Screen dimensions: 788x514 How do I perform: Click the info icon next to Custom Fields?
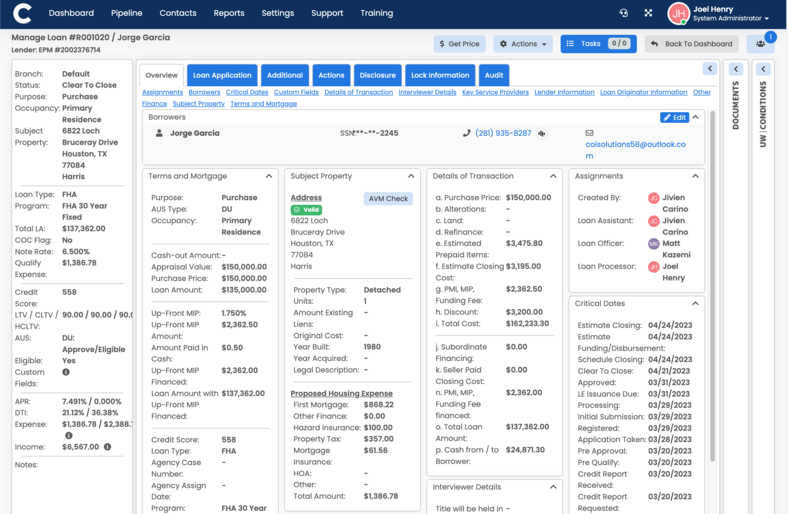66,372
